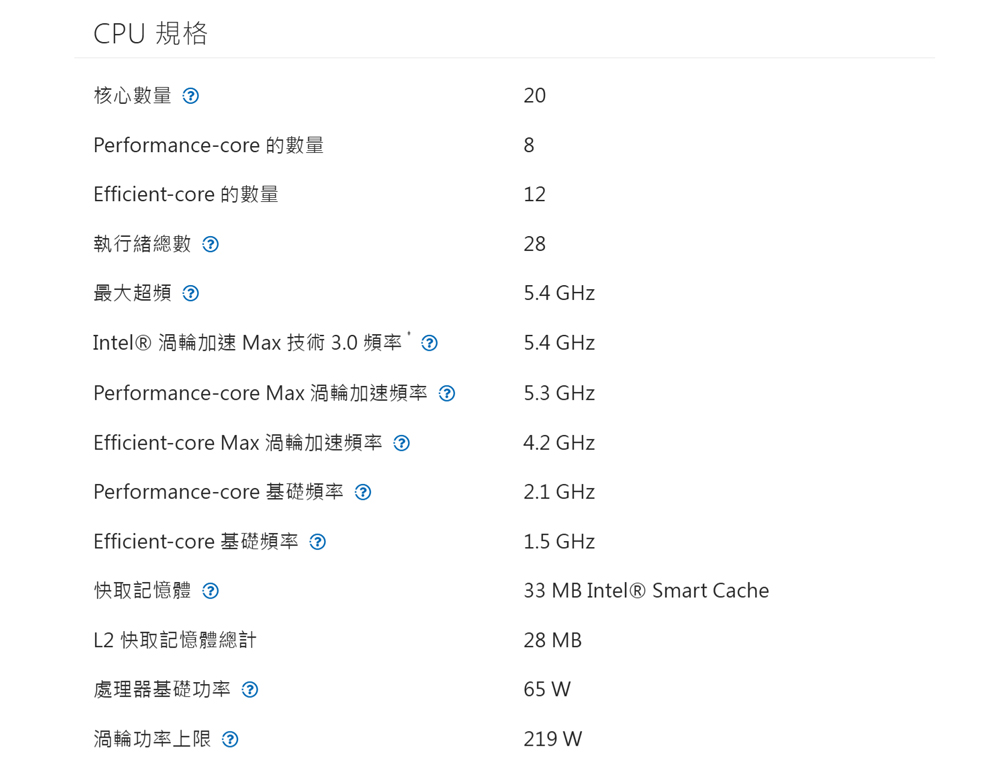Click the CPU 規格 section heading
1000x772 pixels.
(151, 34)
